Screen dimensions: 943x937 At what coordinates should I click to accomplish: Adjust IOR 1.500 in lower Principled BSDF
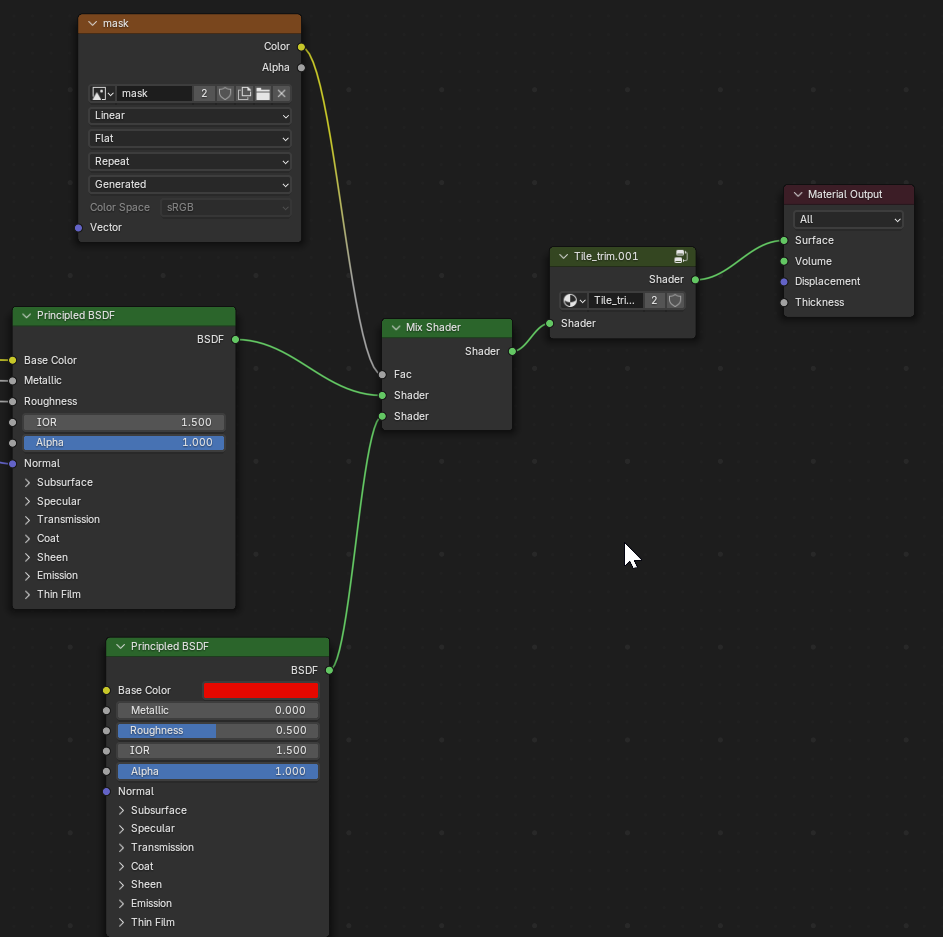tap(218, 751)
